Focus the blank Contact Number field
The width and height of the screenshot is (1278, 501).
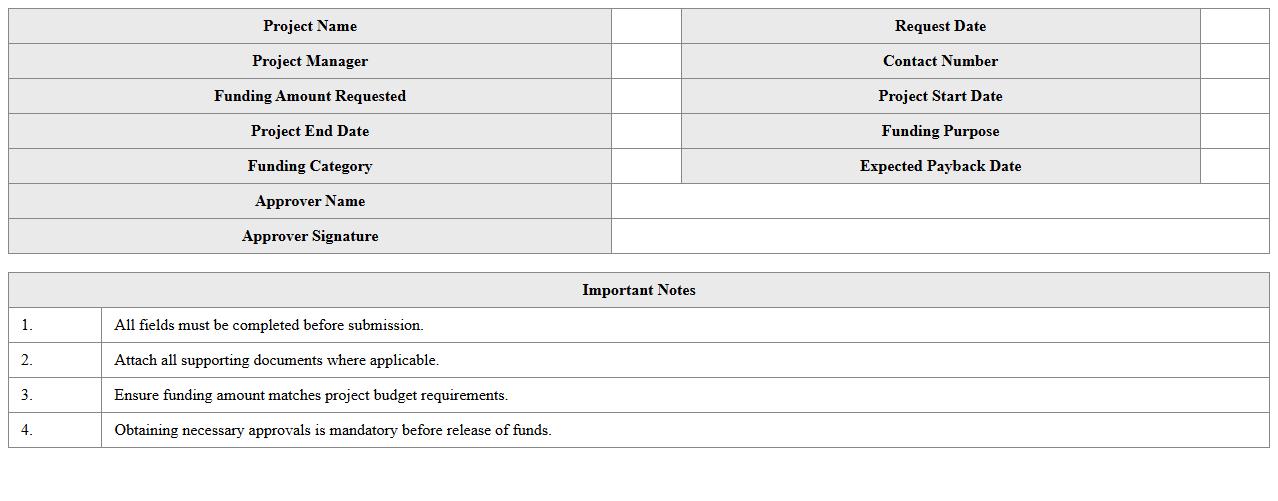pos(1234,61)
